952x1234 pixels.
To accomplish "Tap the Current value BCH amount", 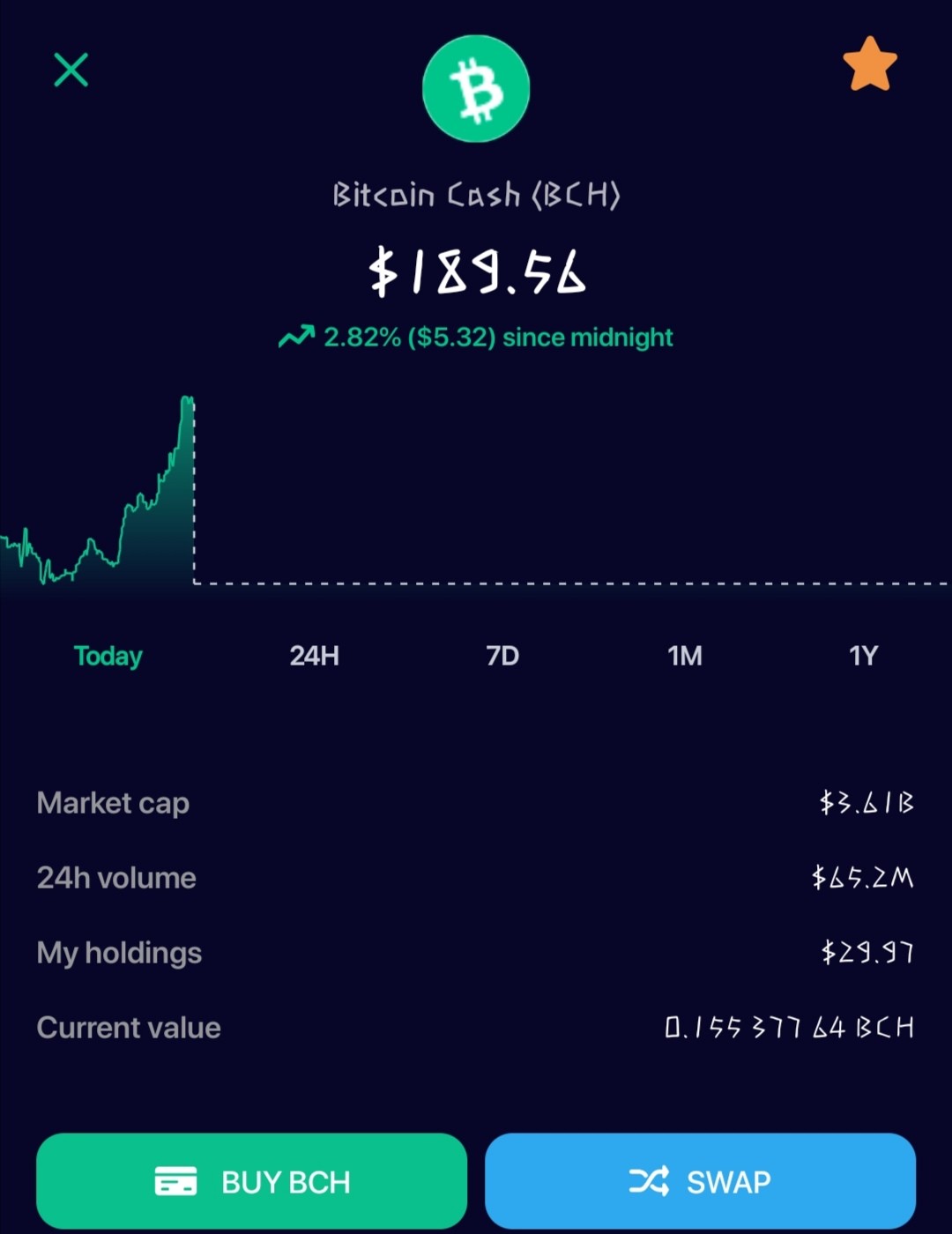I will tap(789, 1027).
